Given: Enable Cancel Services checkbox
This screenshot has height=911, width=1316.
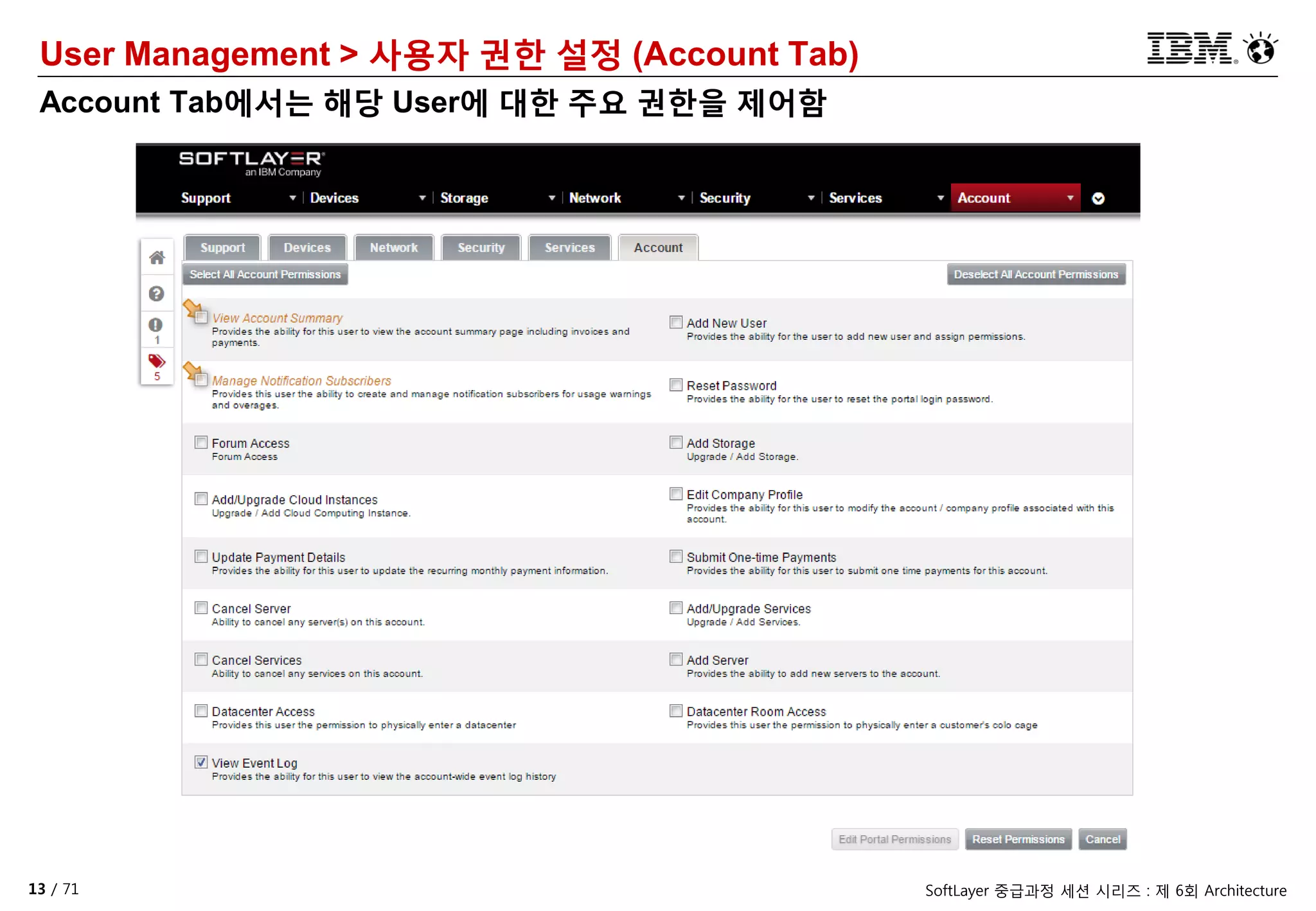Looking at the screenshot, I should 201,659.
